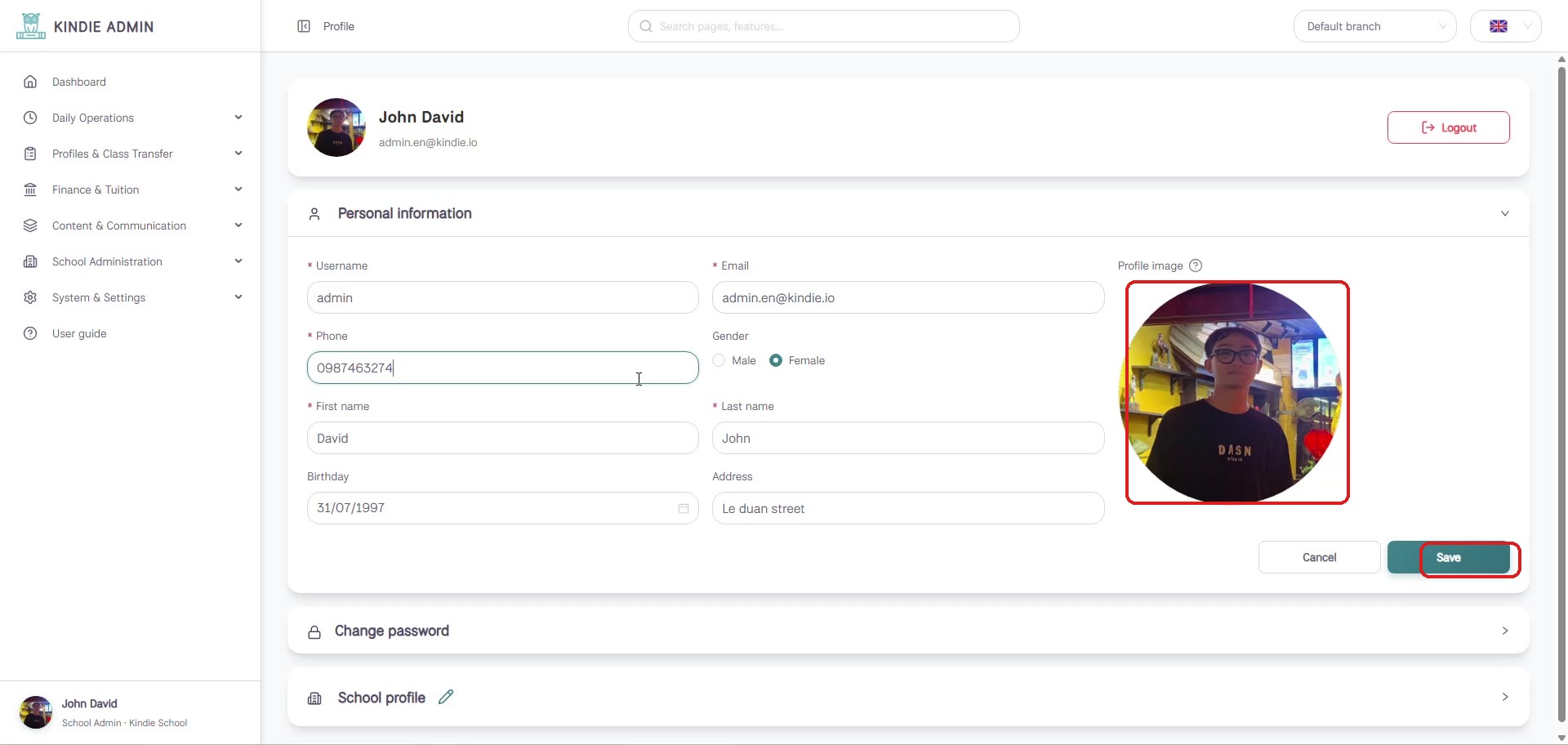
Task: Expand the Daily Operations menu chevron
Action: point(238,118)
